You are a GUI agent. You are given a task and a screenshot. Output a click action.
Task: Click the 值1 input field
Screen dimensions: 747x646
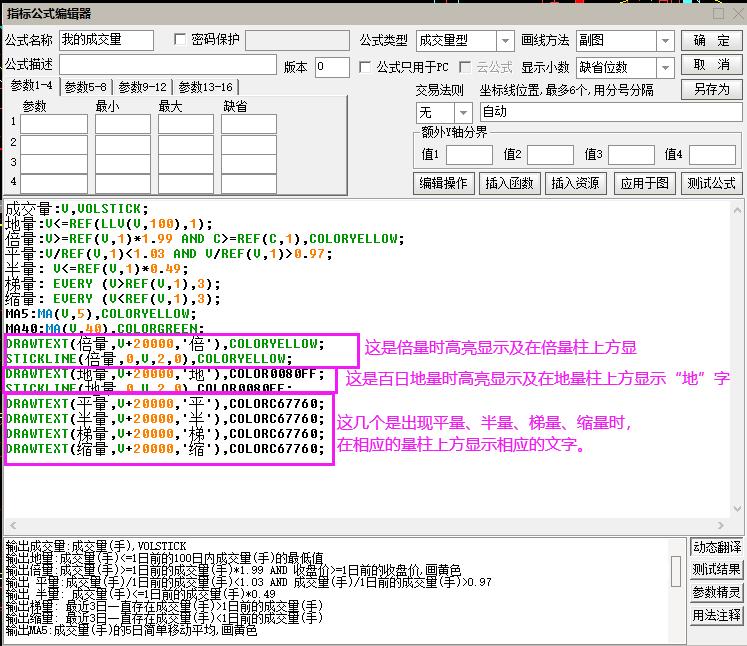coord(469,155)
